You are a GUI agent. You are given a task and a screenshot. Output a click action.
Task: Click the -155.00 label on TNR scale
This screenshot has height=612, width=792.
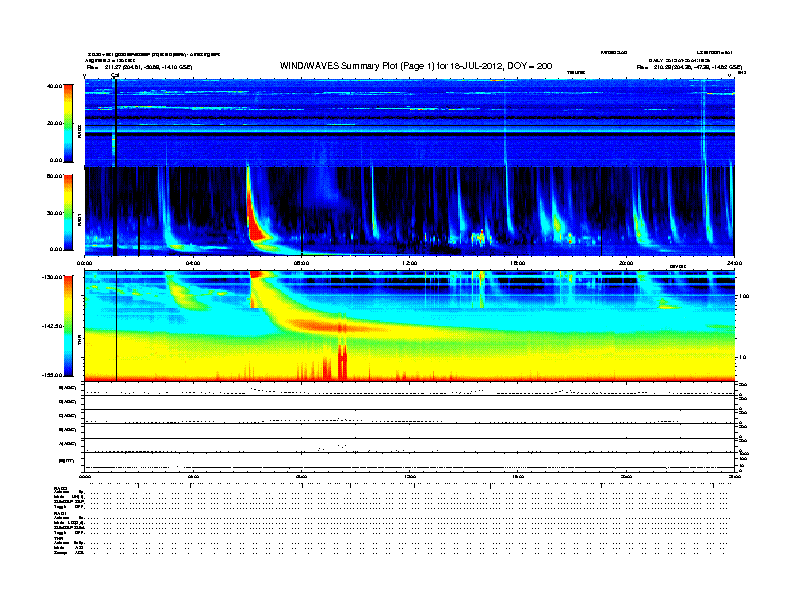pyautogui.click(x=52, y=375)
